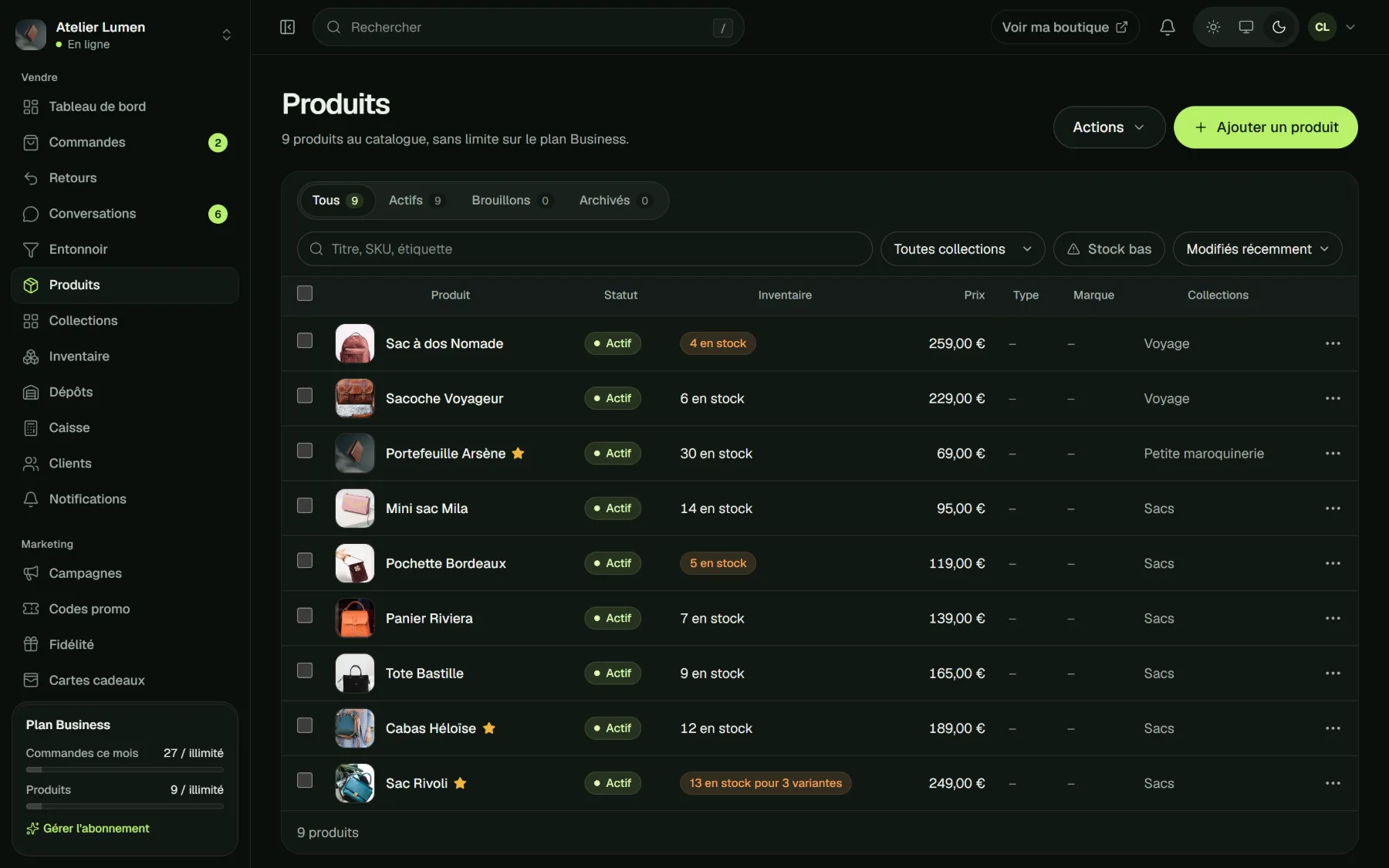Open row menu for Sac à dos Nomade
The image size is (1389, 868).
point(1333,343)
